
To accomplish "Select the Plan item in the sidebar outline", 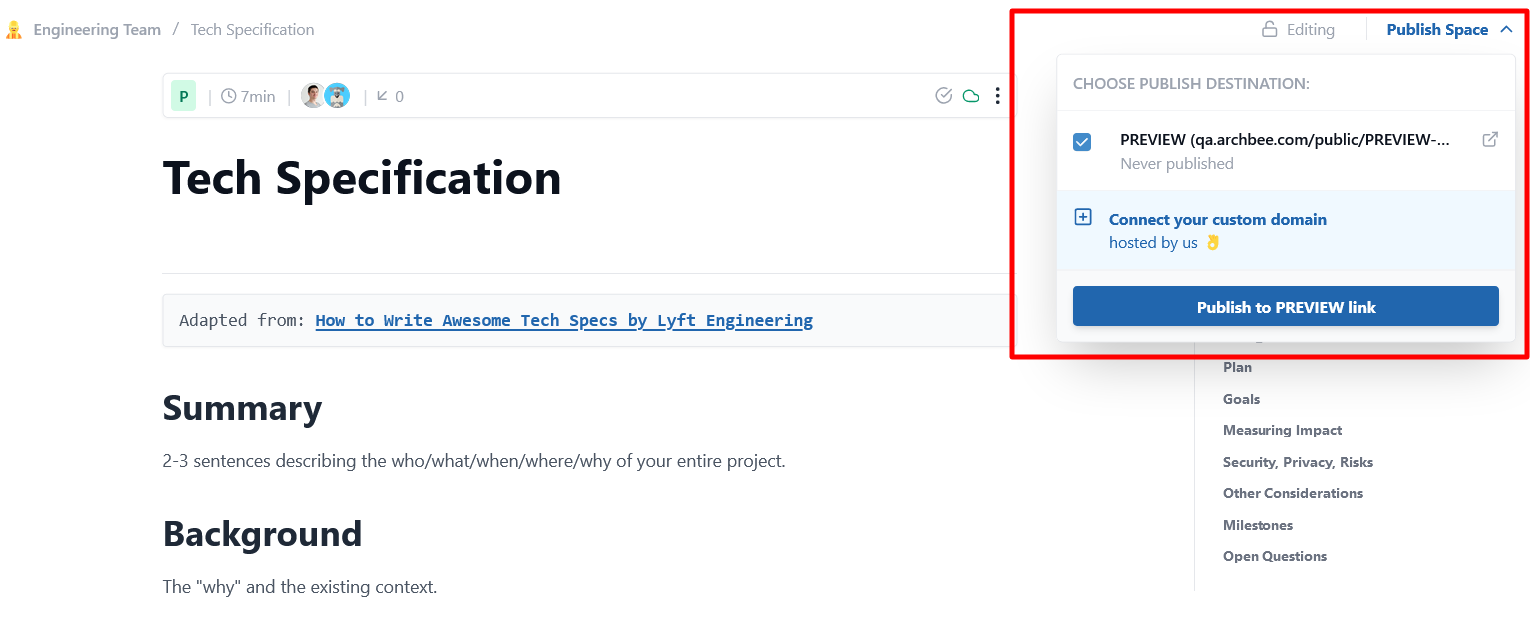I will click(x=1237, y=367).
